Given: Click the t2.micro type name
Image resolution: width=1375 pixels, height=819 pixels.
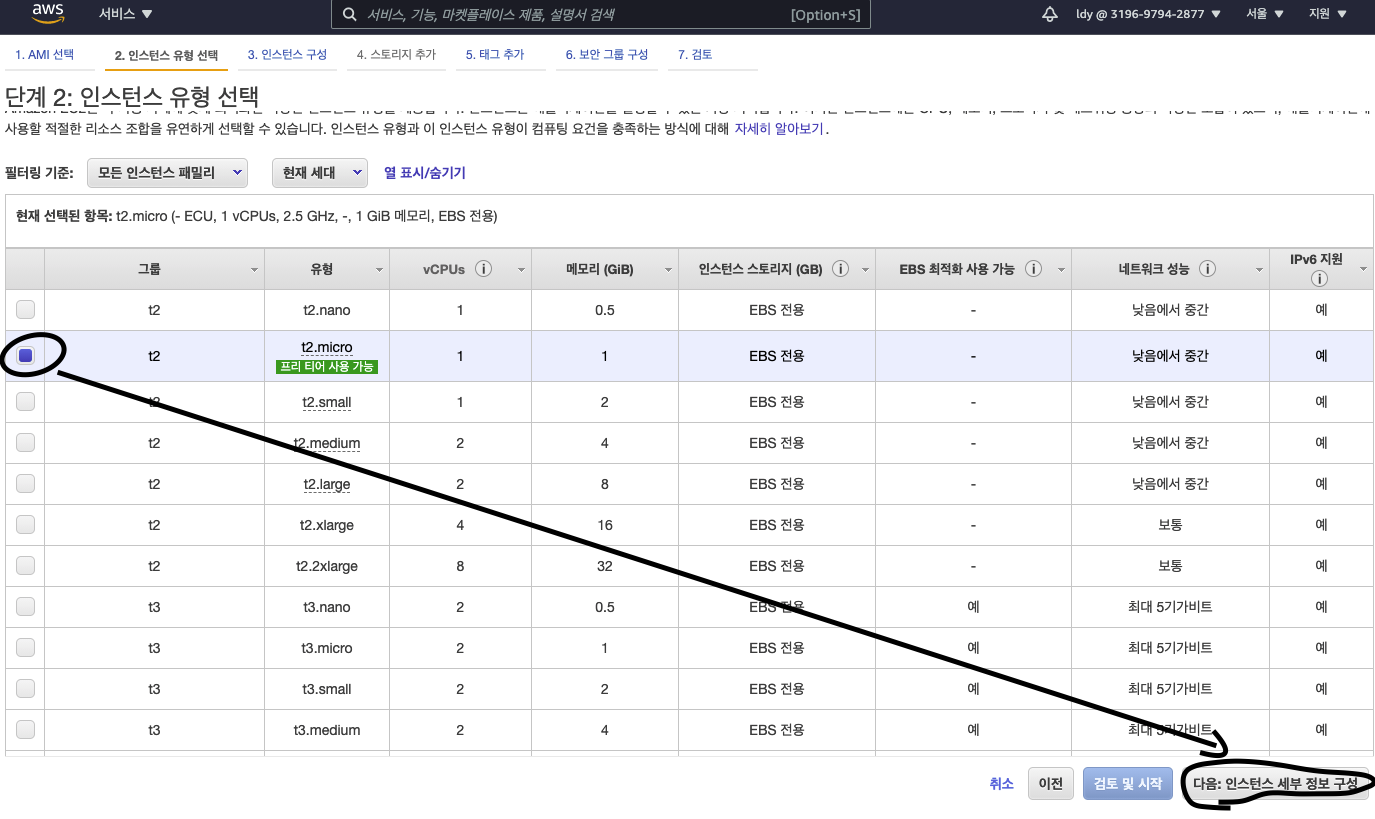Looking at the screenshot, I should click(327, 347).
